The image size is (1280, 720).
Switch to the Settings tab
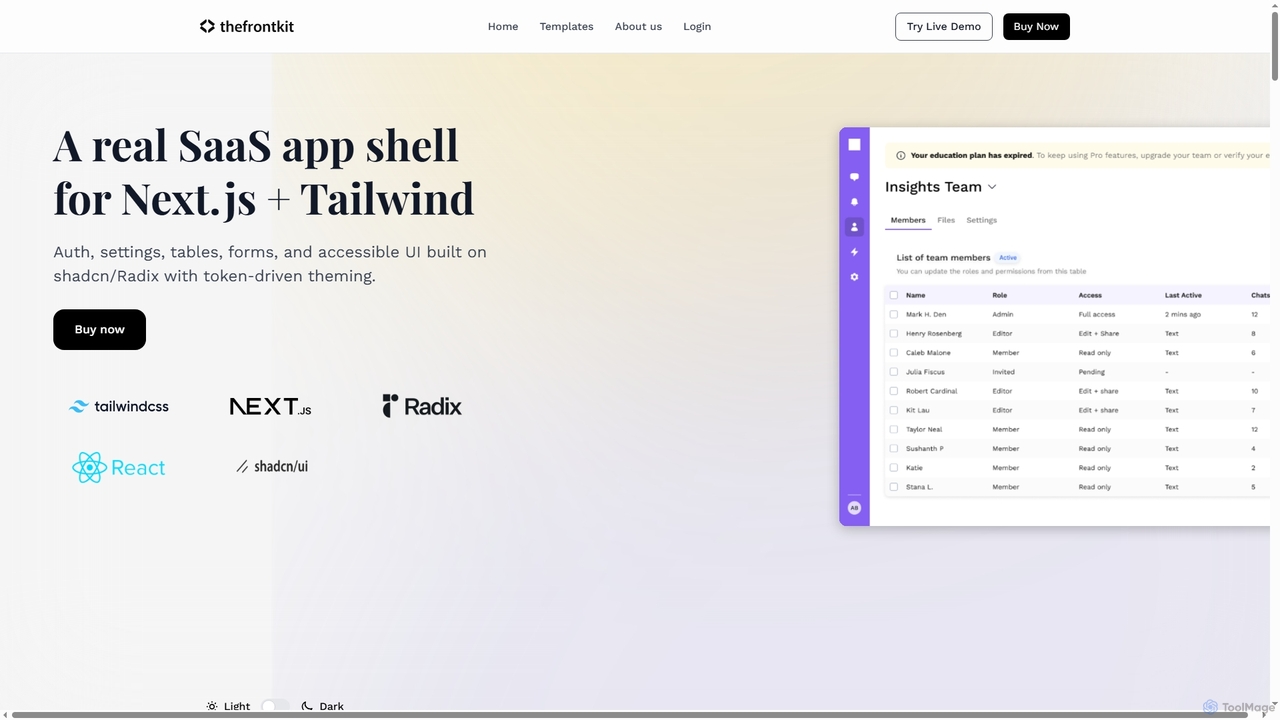[981, 220]
